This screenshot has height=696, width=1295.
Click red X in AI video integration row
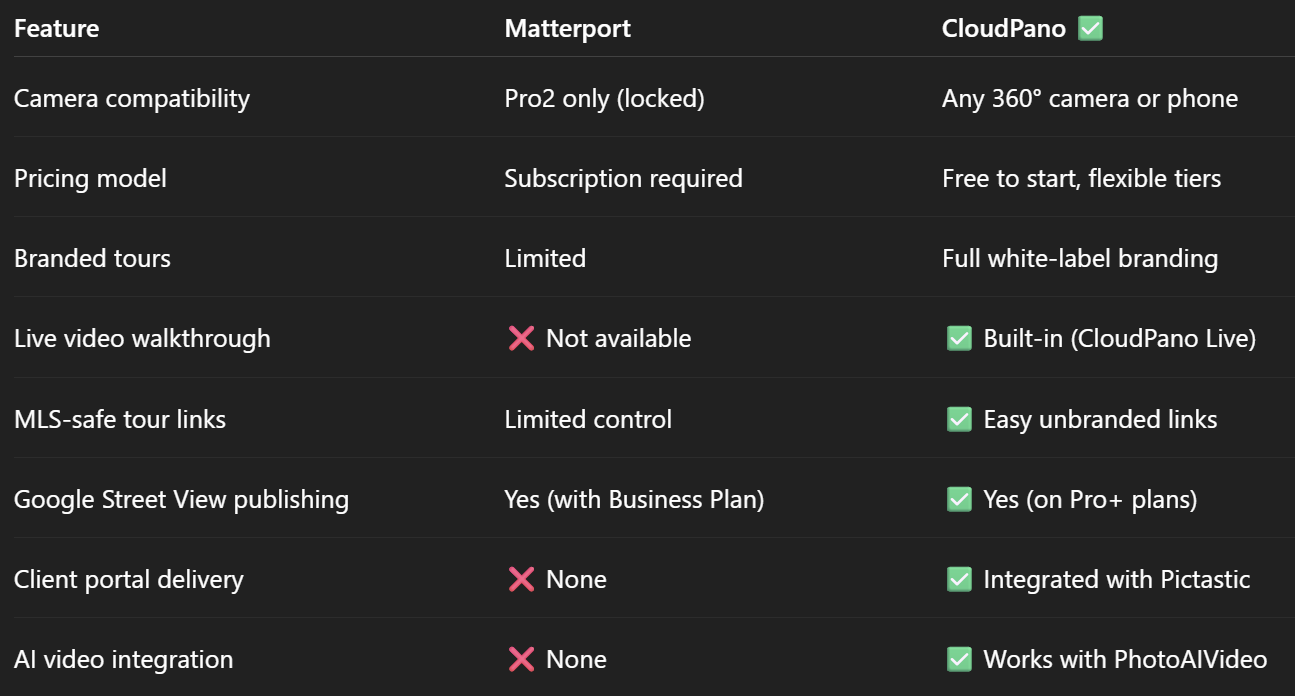tap(521, 660)
